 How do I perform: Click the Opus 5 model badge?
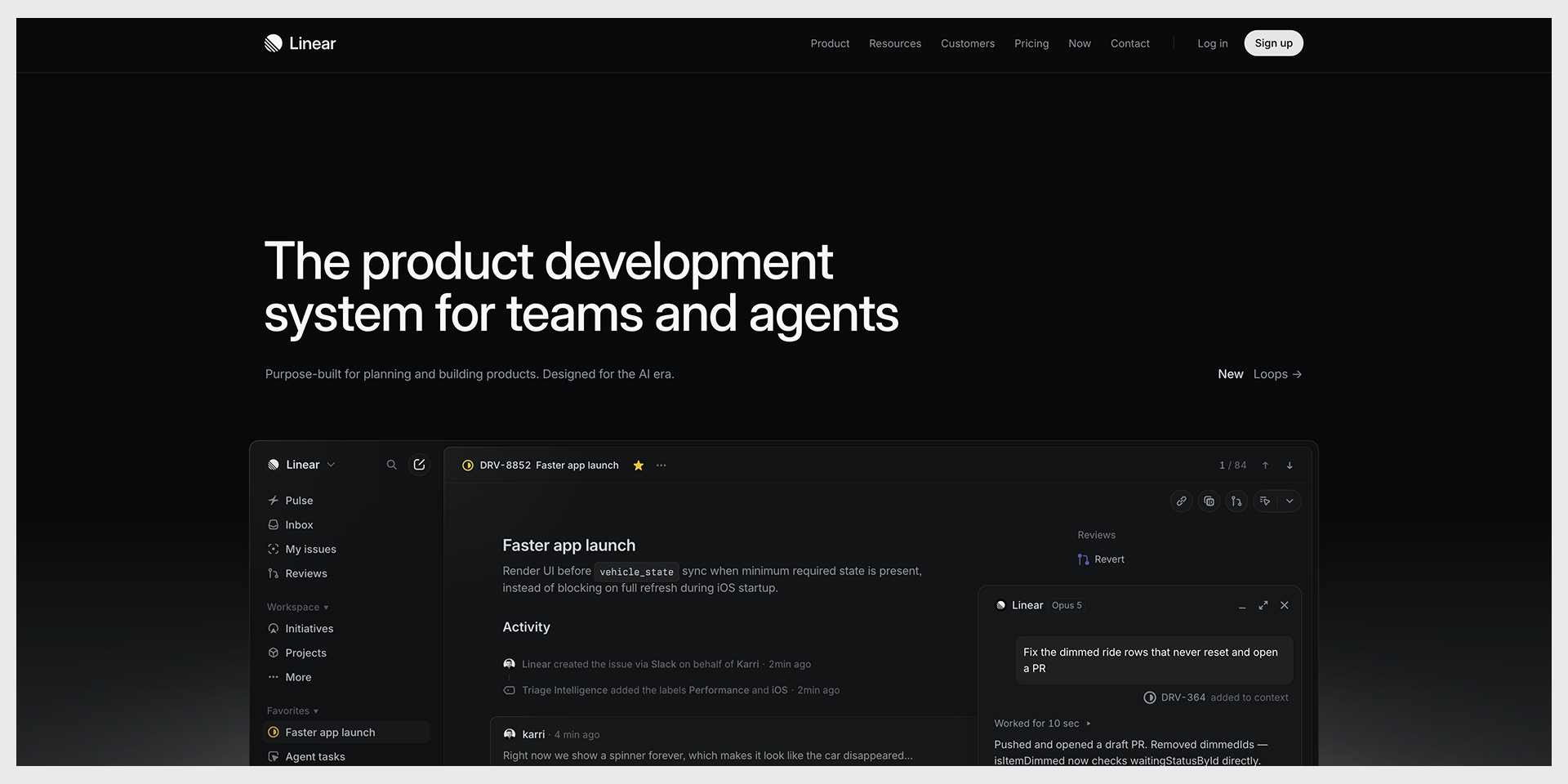(1067, 605)
